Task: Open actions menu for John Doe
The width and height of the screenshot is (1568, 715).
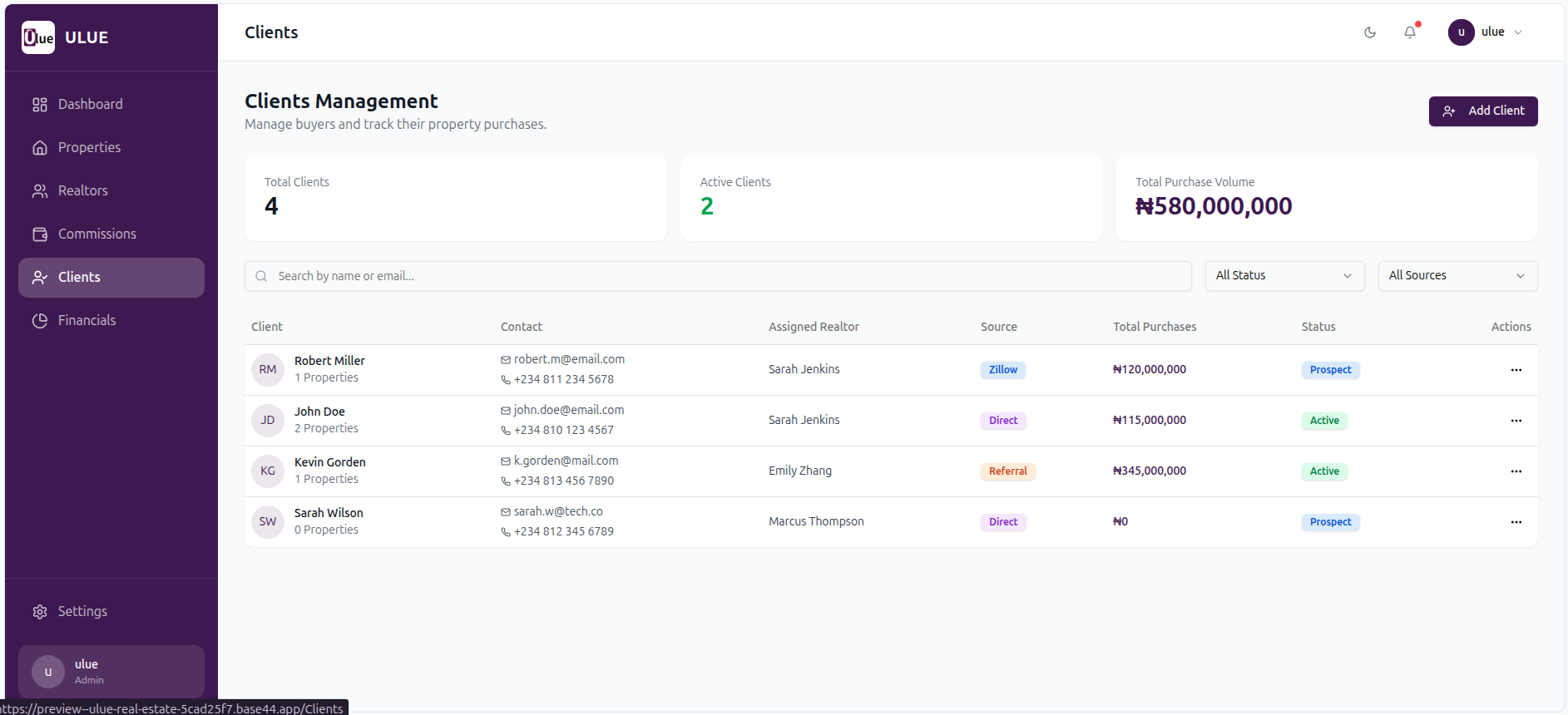Action: 1516,421
